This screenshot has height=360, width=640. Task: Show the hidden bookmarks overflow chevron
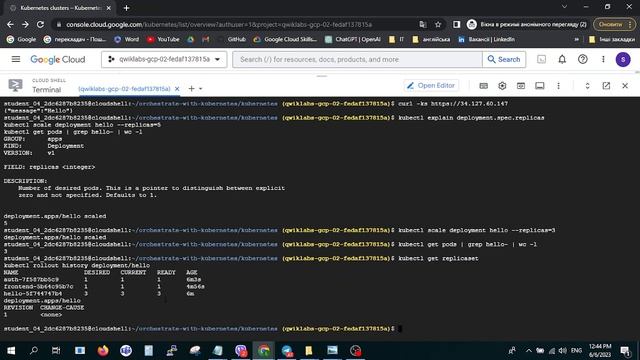pos(576,39)
